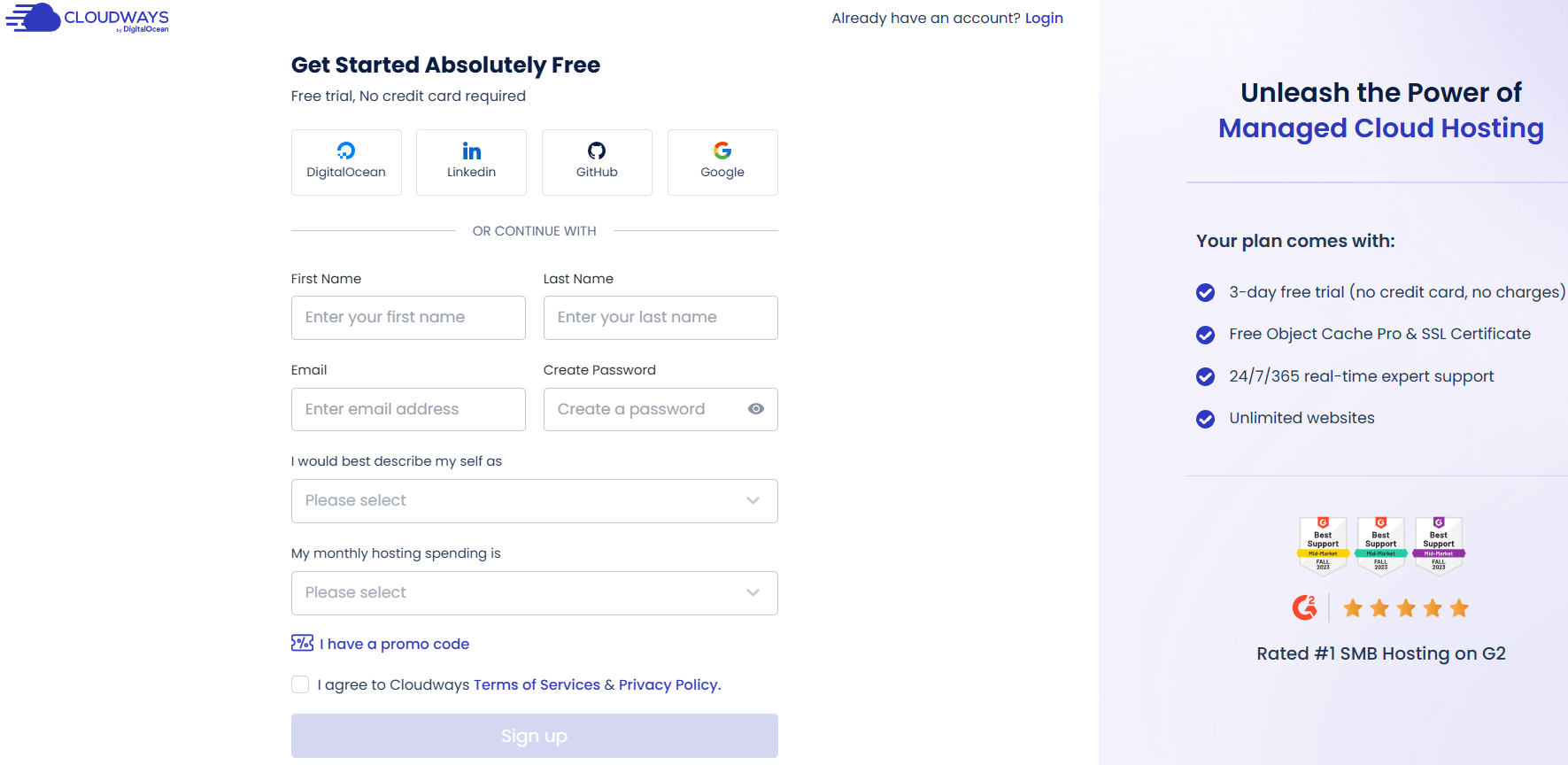Click the Sign up button

tap(535, 736)
